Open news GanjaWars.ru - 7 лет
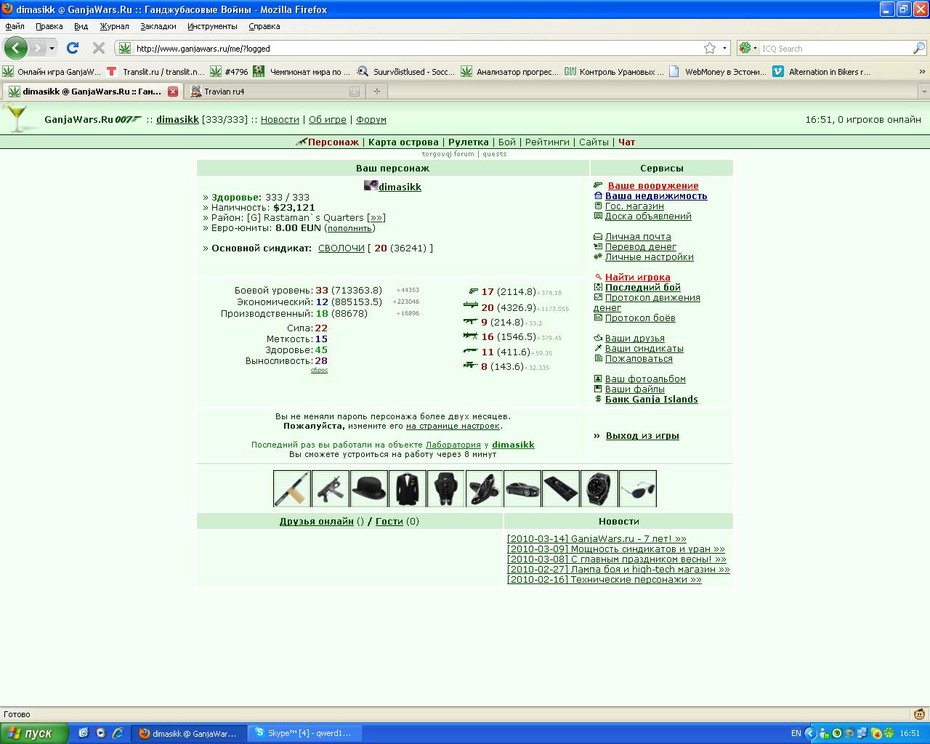This screenshot has width=930, height=744. [597, 539]
